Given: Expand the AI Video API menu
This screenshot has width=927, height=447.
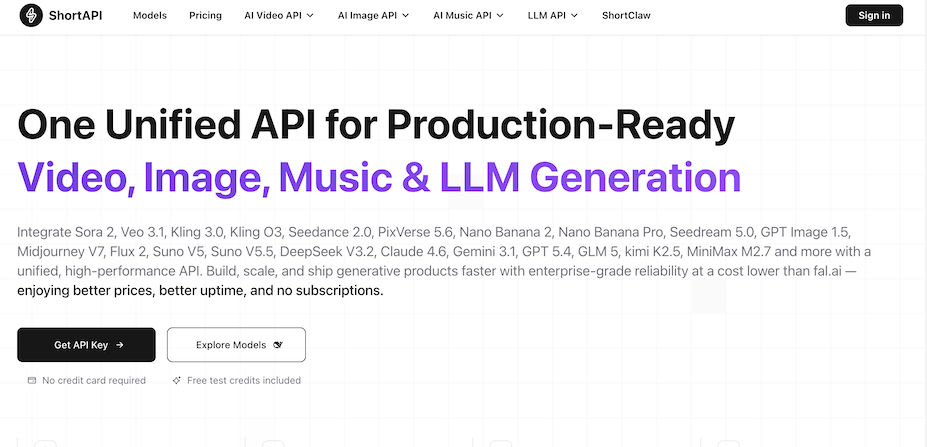Looking at the screenshot, I should [x=279, y=16].
